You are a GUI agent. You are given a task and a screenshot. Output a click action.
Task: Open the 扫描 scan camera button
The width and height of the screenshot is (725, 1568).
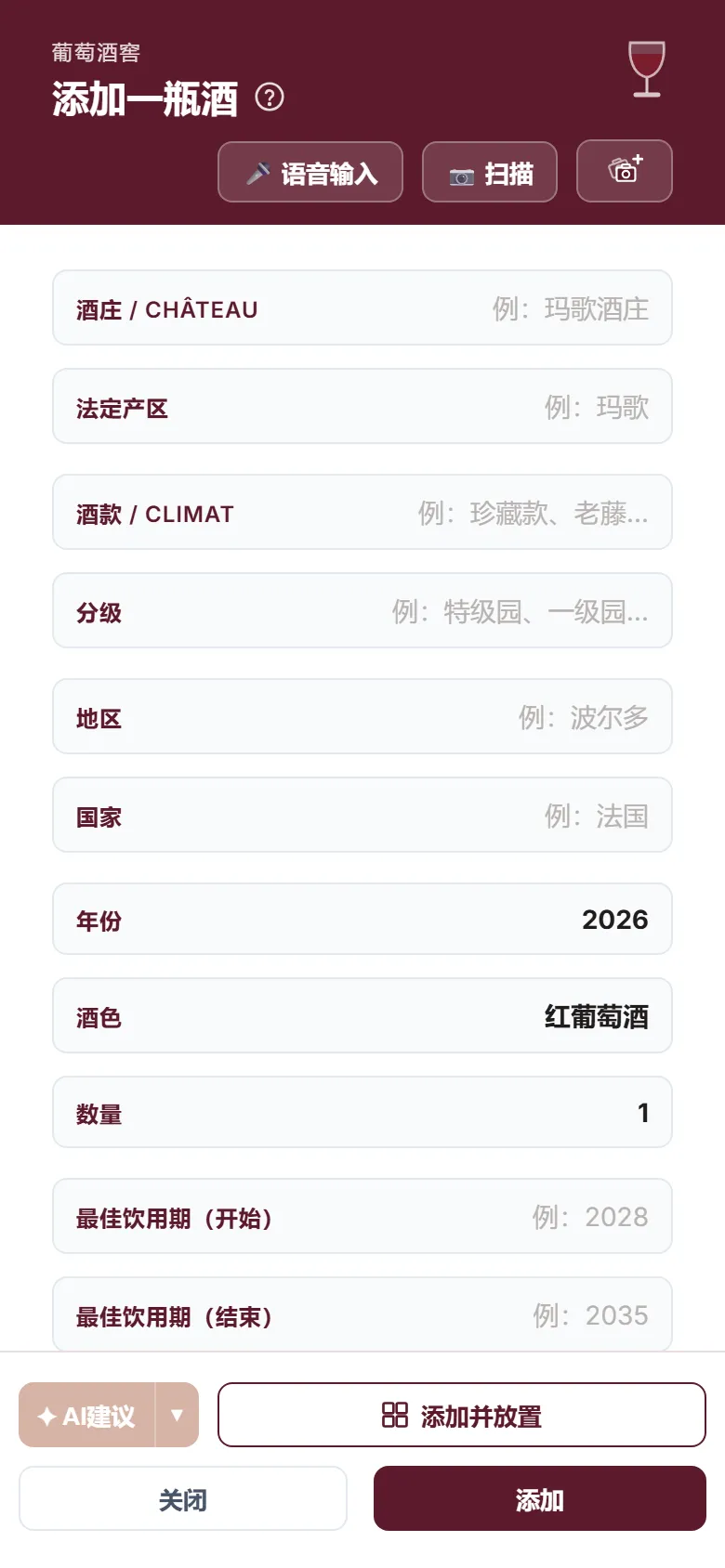click(490, 172)
